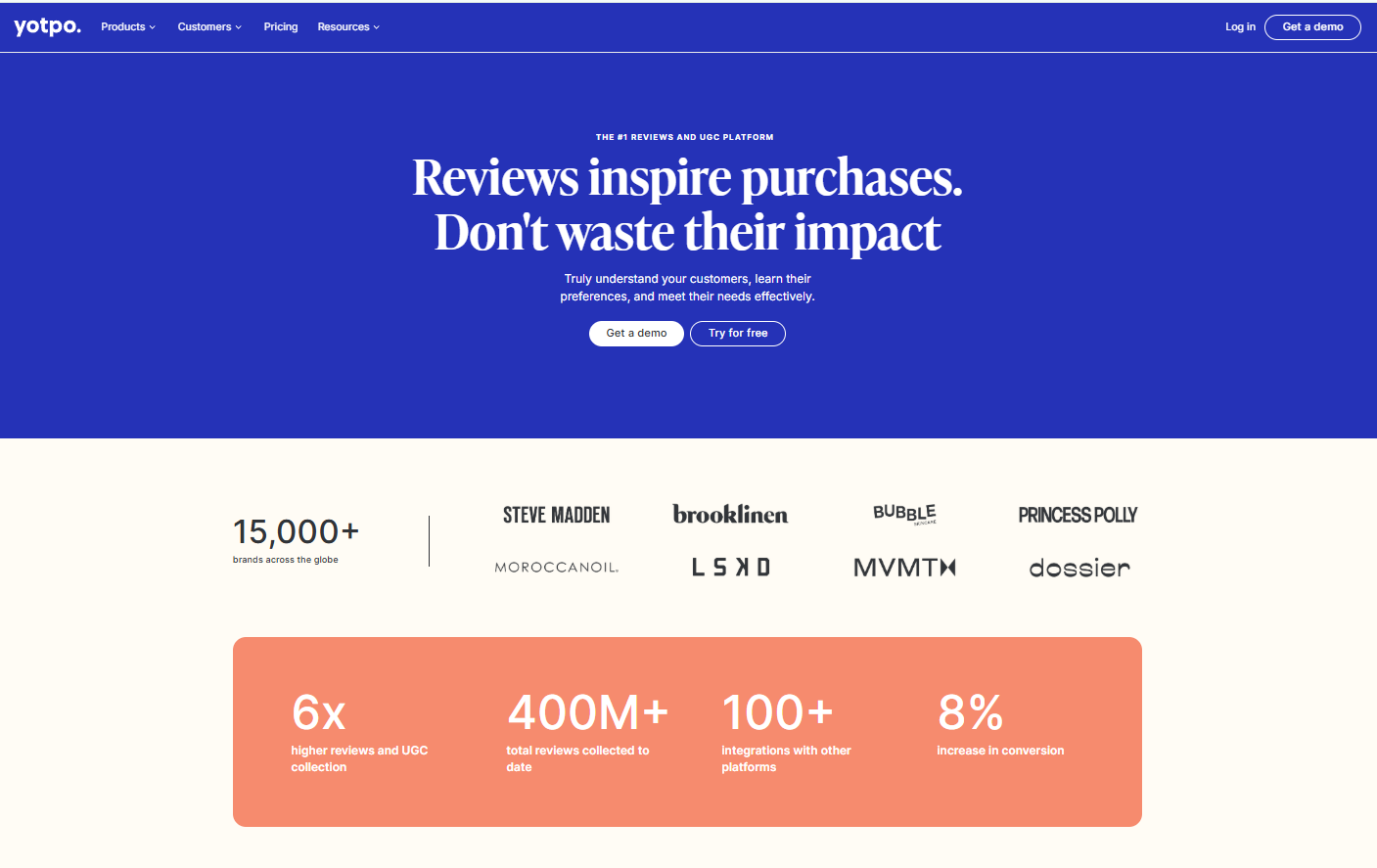This screenshot has width=1377, height=868.
Task: Click the 15,000+ brands statistic
Action: pos(296,533)
